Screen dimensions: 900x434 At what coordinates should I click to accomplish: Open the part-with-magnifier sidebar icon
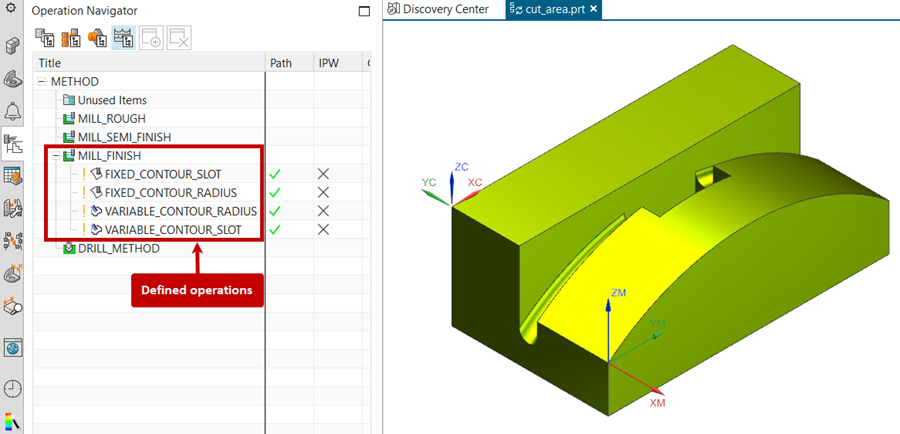(x=12, y=306)
